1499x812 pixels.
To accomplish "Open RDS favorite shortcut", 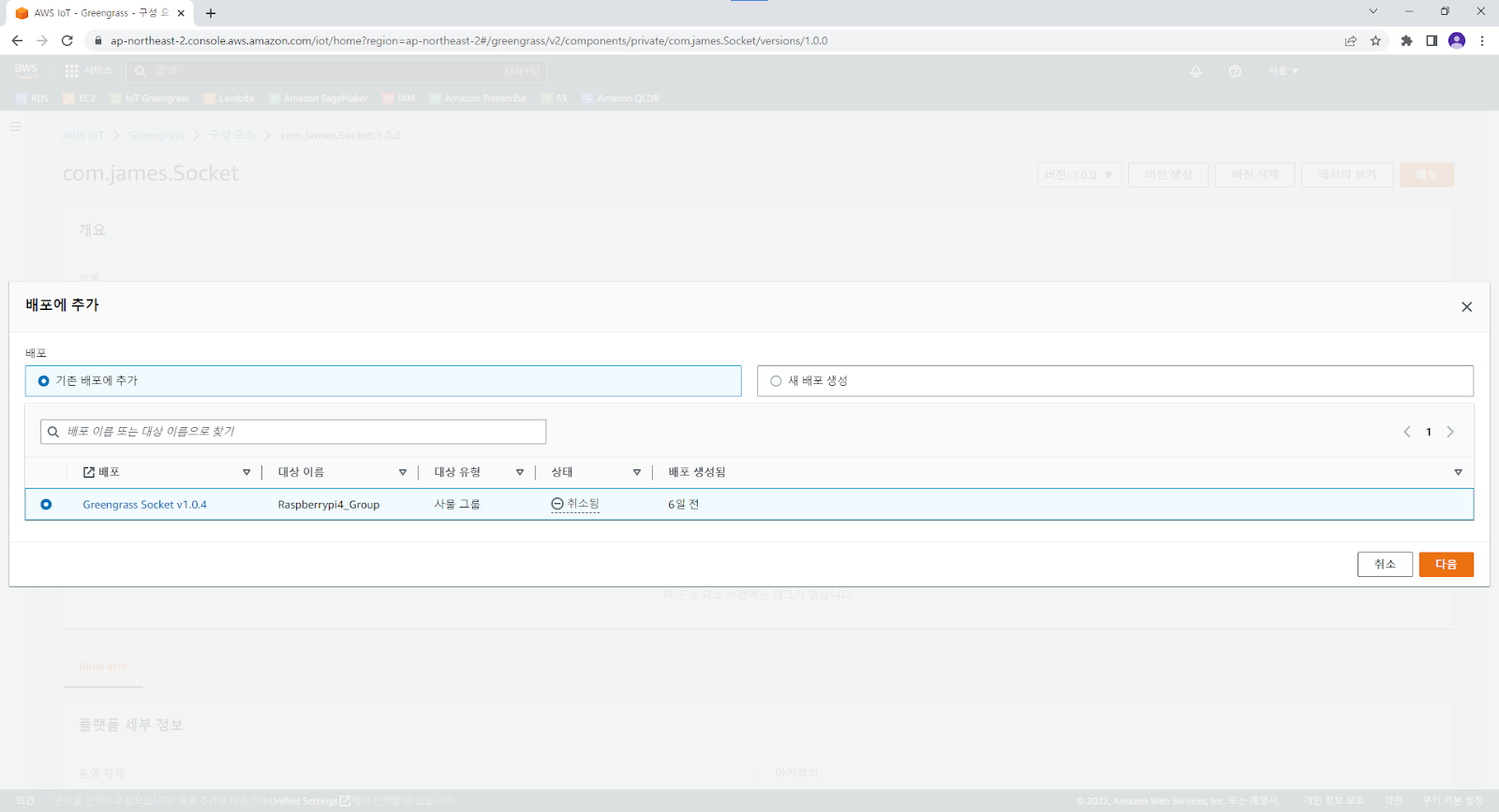I will tap(32, 98).
